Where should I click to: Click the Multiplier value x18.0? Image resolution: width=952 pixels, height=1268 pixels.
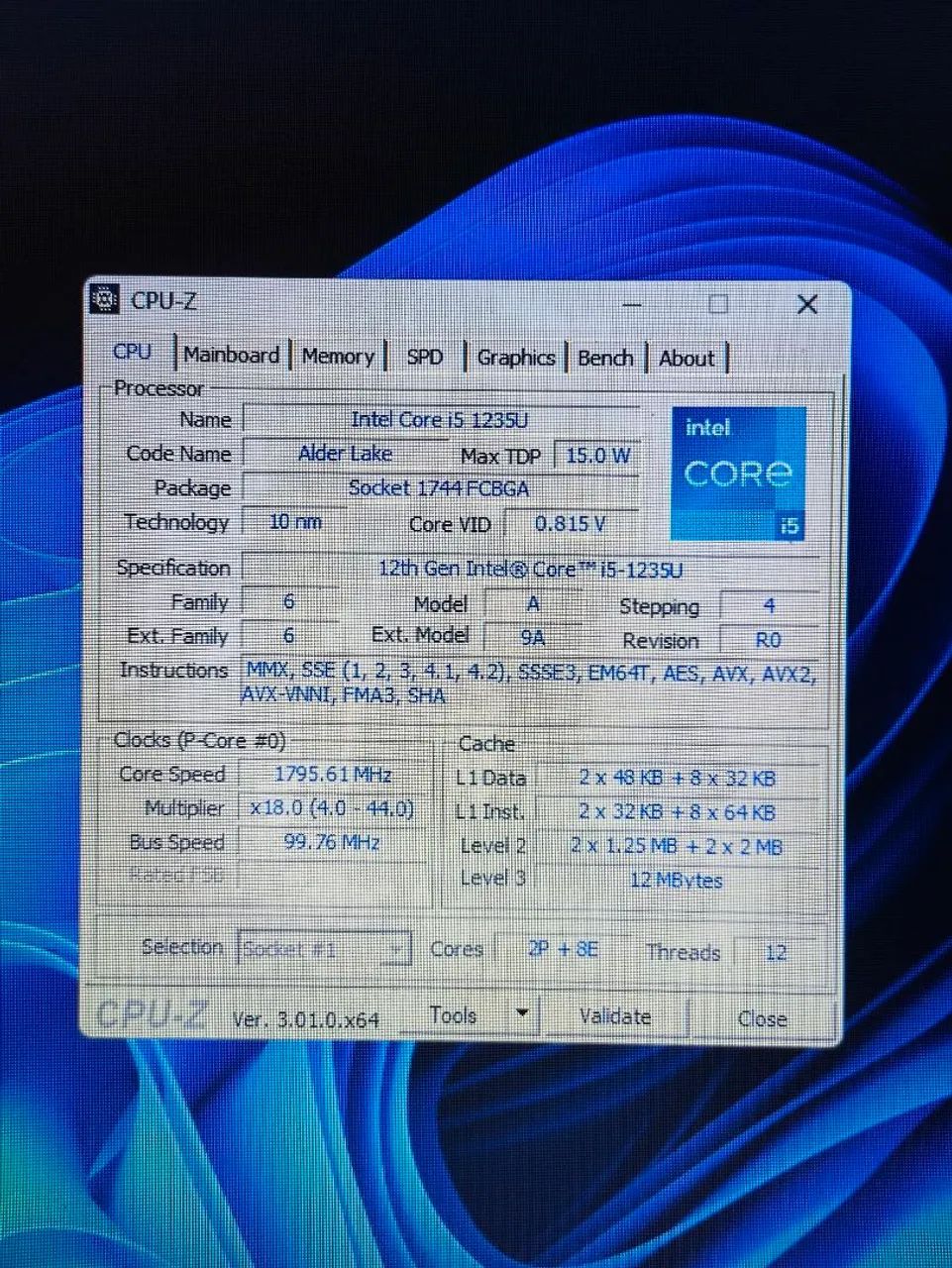point(333,807)
